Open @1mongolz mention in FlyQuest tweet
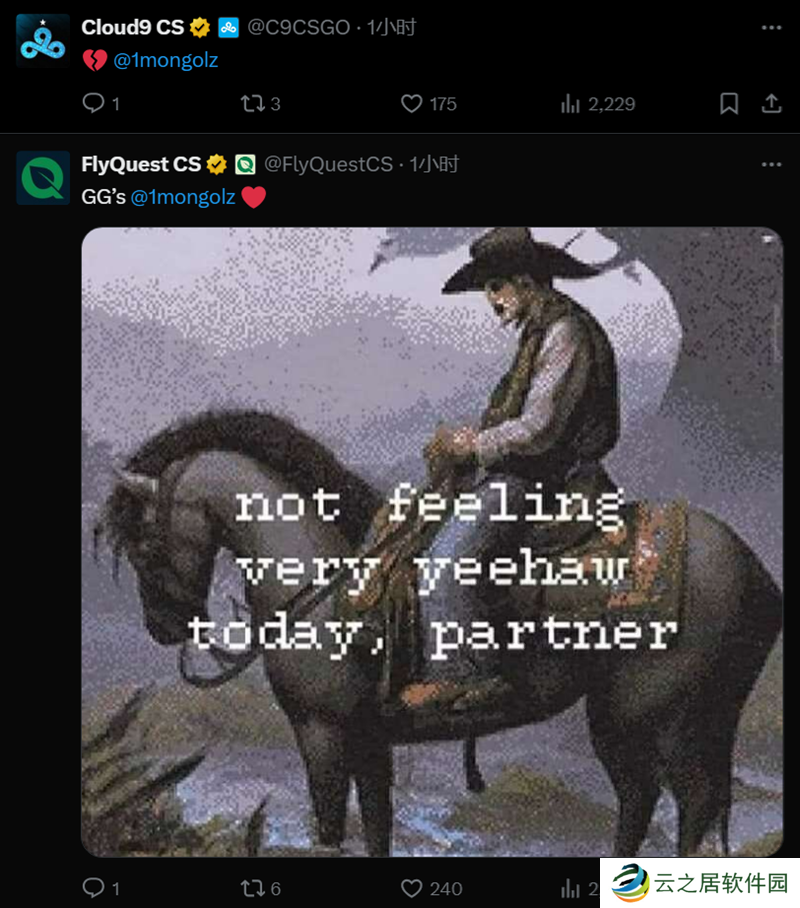Viewport: 800px width, 908px height. point(183,197)
